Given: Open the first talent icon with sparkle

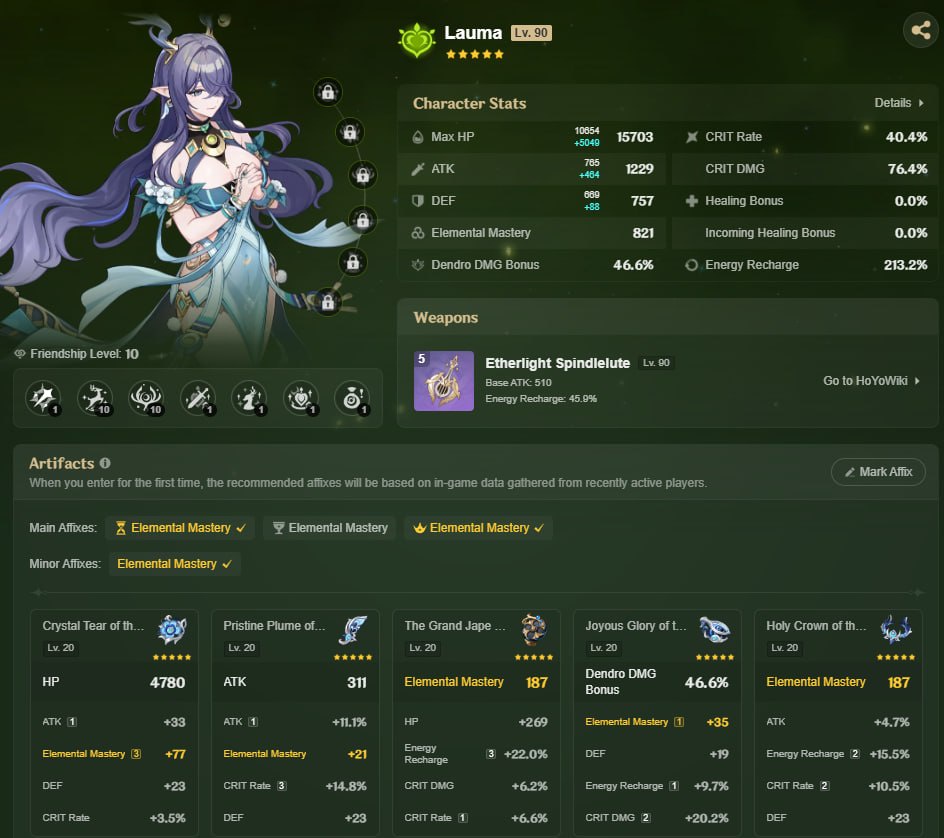Looking at the screenshot, I should tap(43, 398).
